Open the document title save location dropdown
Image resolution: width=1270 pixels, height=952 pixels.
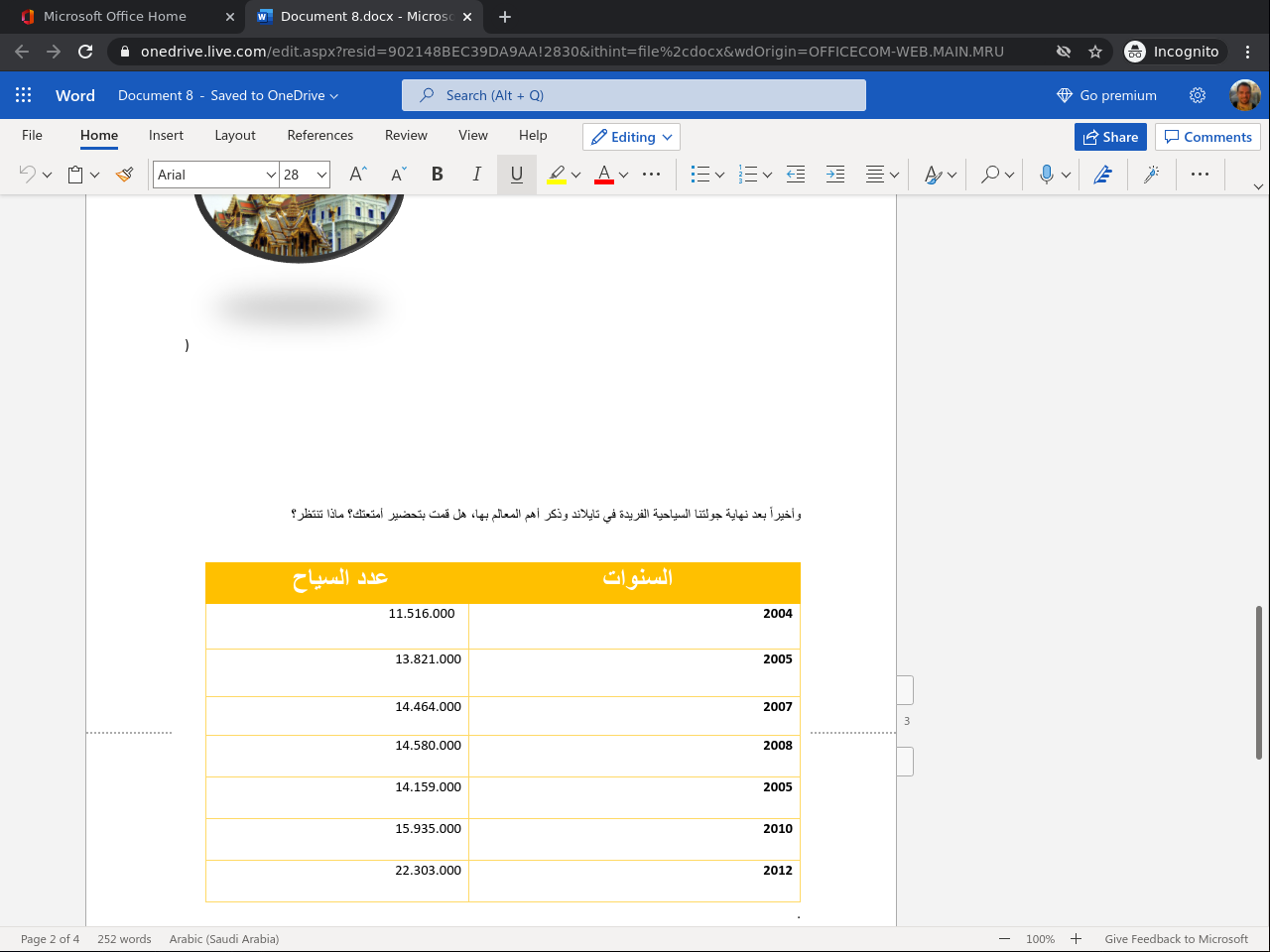click(228, 95)
